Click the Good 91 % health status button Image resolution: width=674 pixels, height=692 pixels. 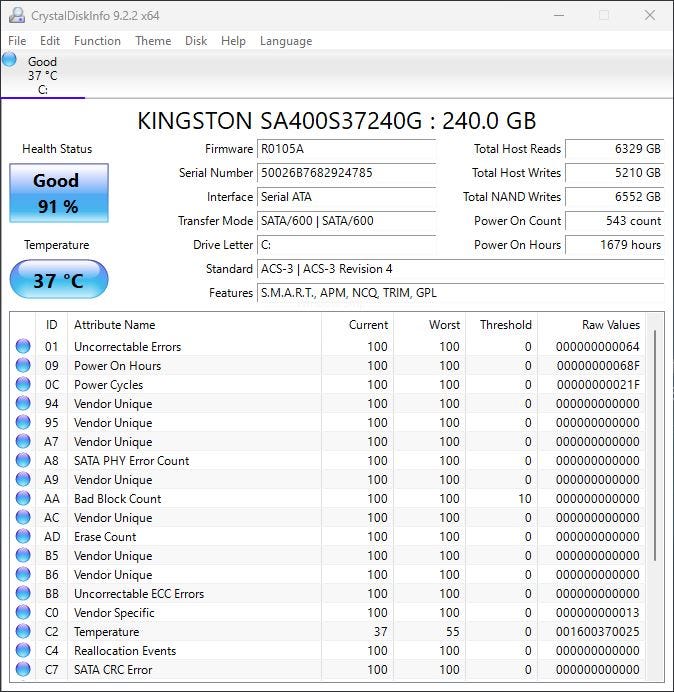(59, 193)
